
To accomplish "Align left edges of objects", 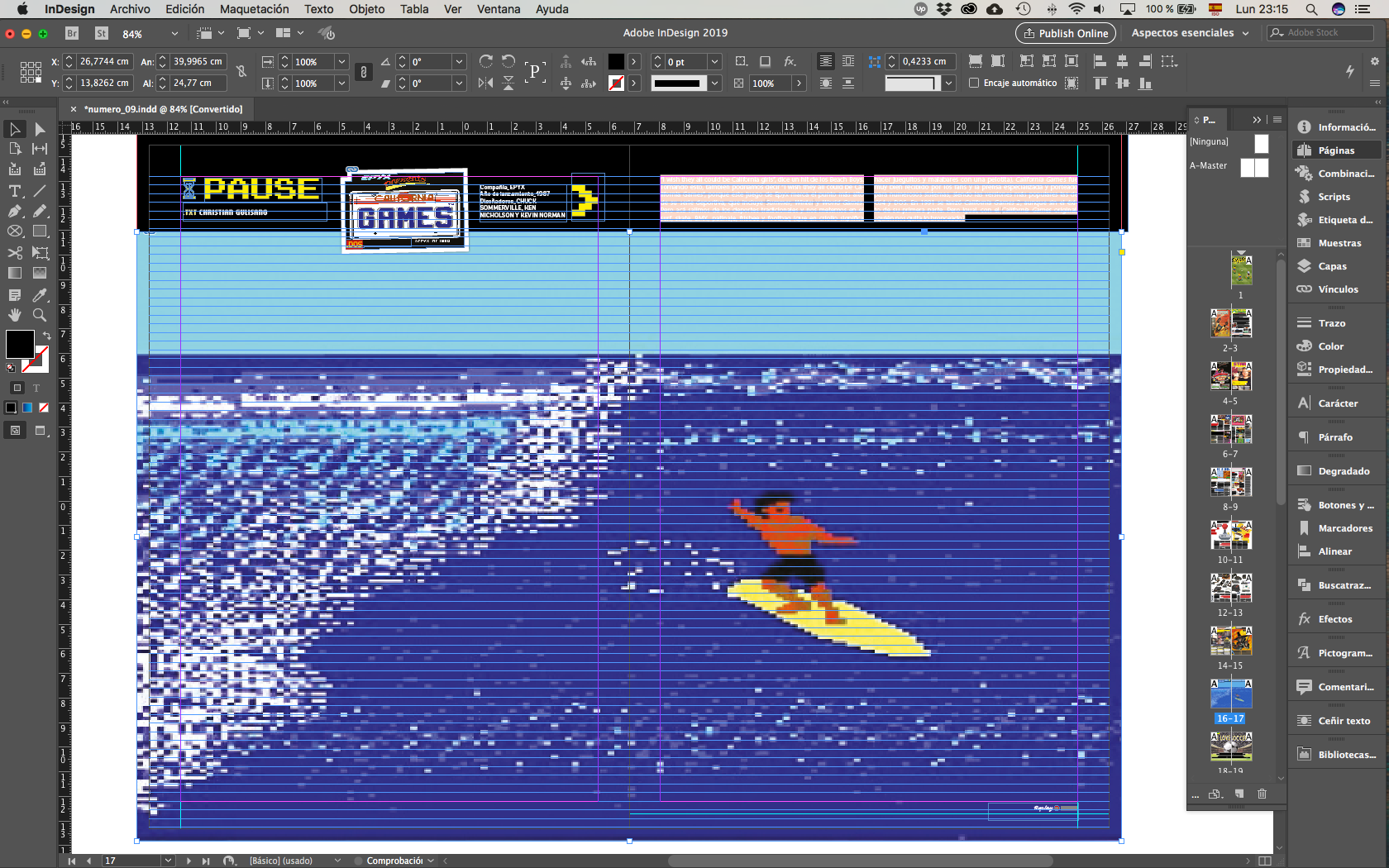I will click(x=1100, y=61).
